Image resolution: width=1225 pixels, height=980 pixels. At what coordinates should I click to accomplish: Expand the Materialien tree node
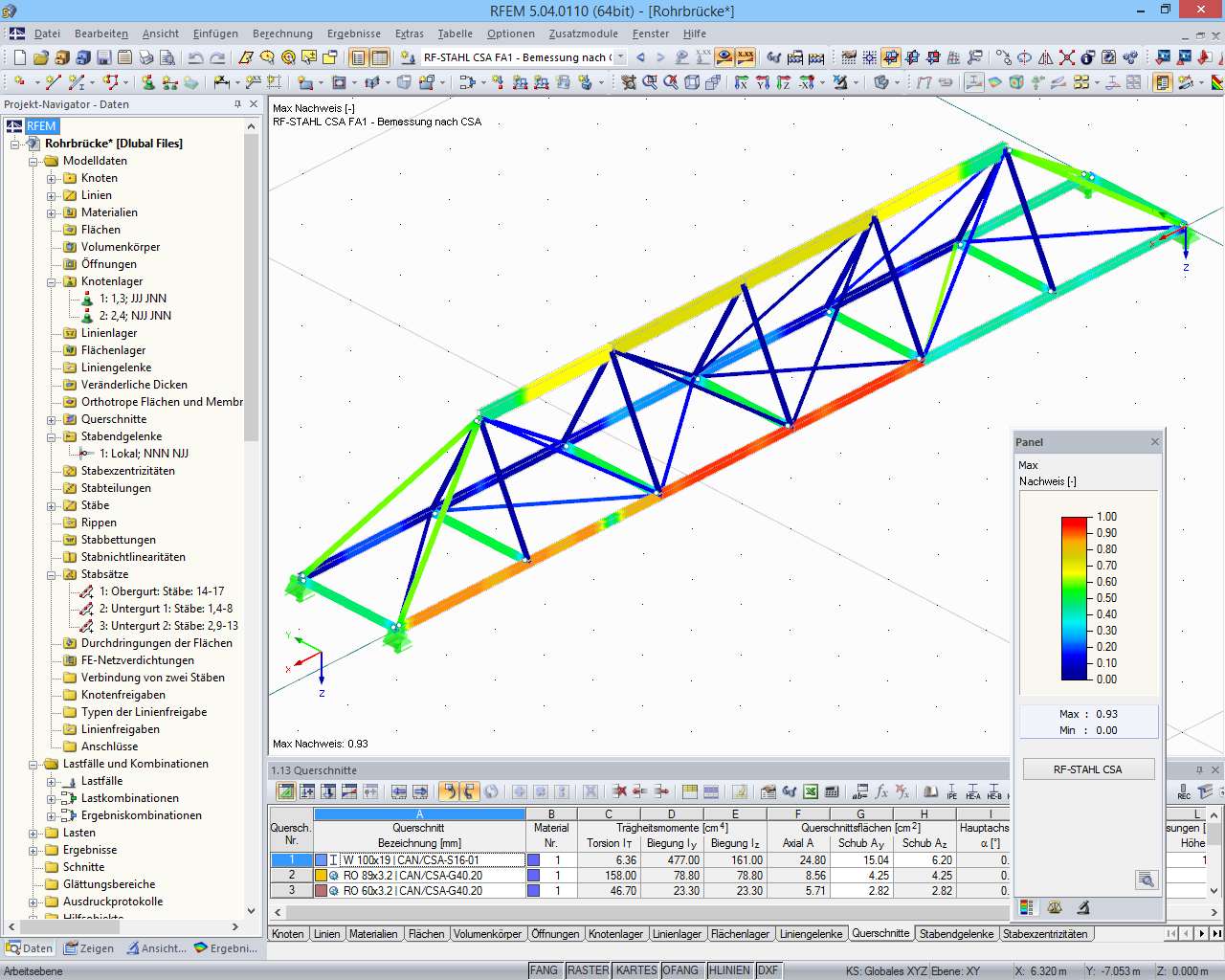click(52, 212)
